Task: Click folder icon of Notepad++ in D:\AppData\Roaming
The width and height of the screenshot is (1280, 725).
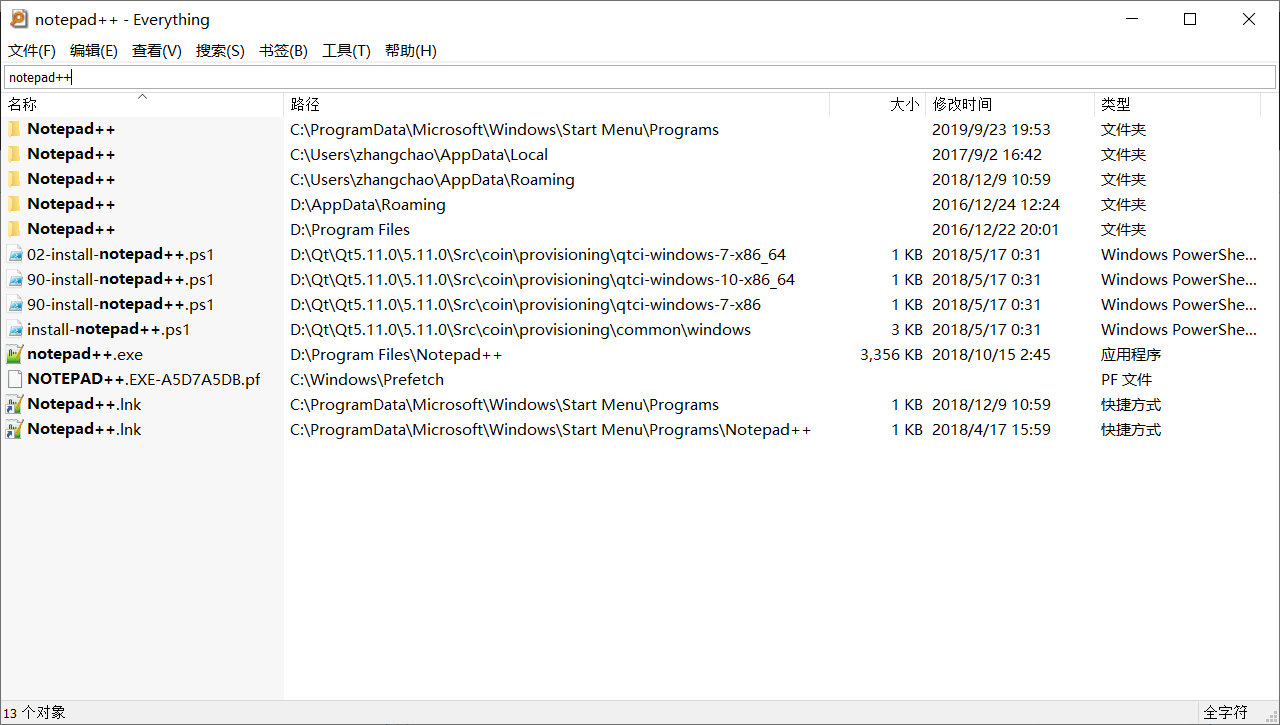Action: point(14,204)
